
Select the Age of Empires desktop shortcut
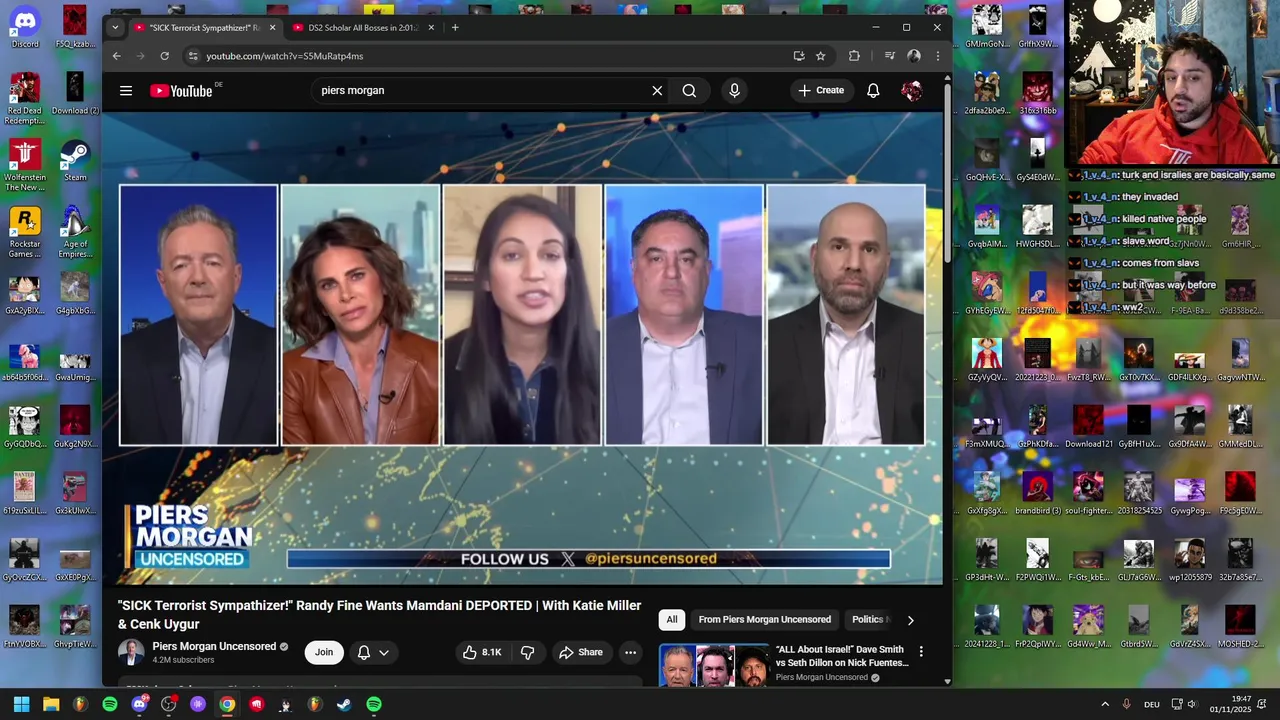click(x=75, y=232)
